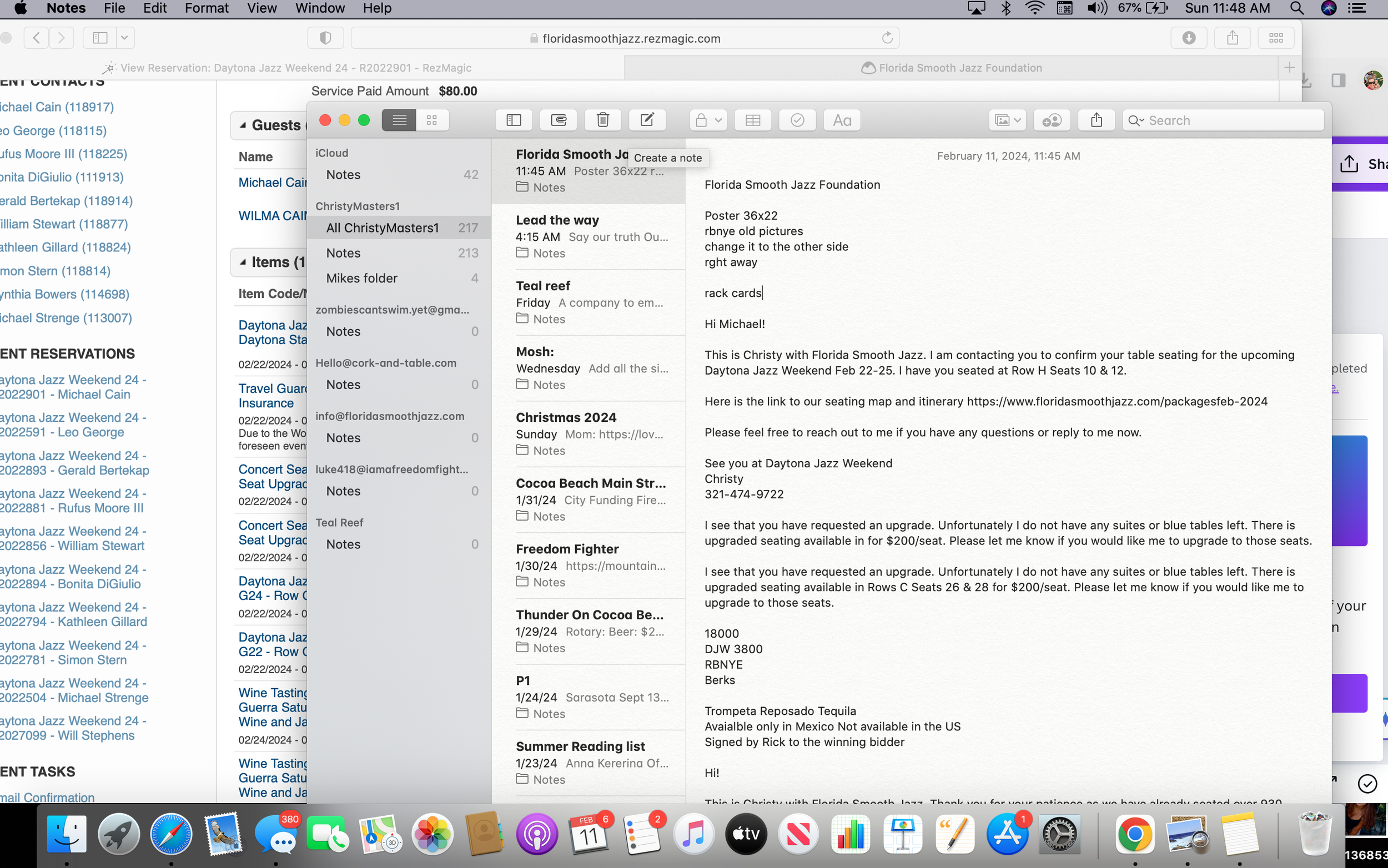Select Teal Reef account's Notes folder
Screen dimensions: 1388x868
pos(399,544)
